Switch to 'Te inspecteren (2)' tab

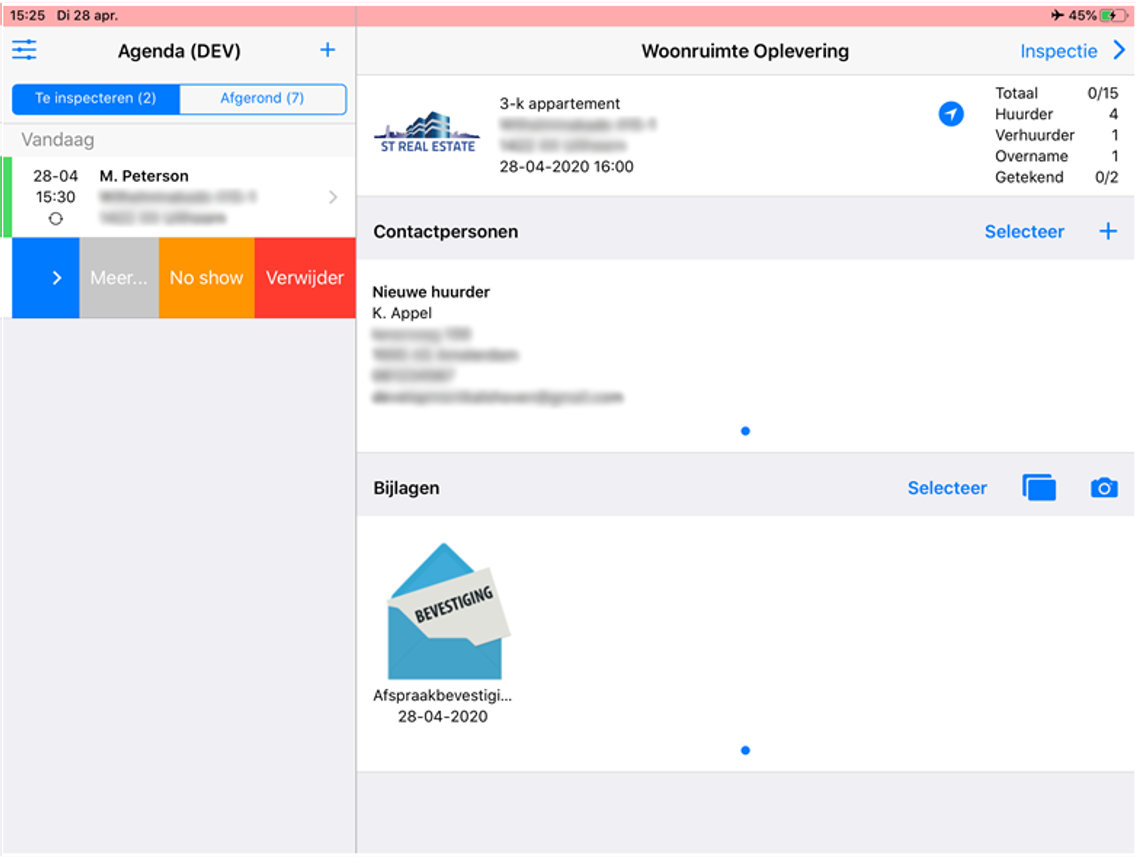tap(96, 99)
